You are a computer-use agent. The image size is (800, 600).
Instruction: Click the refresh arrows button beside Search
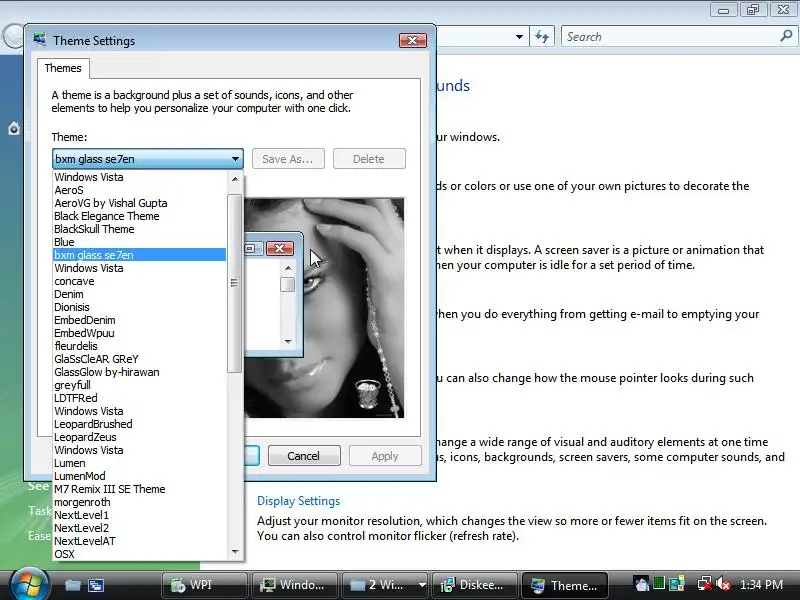point(542,37)
